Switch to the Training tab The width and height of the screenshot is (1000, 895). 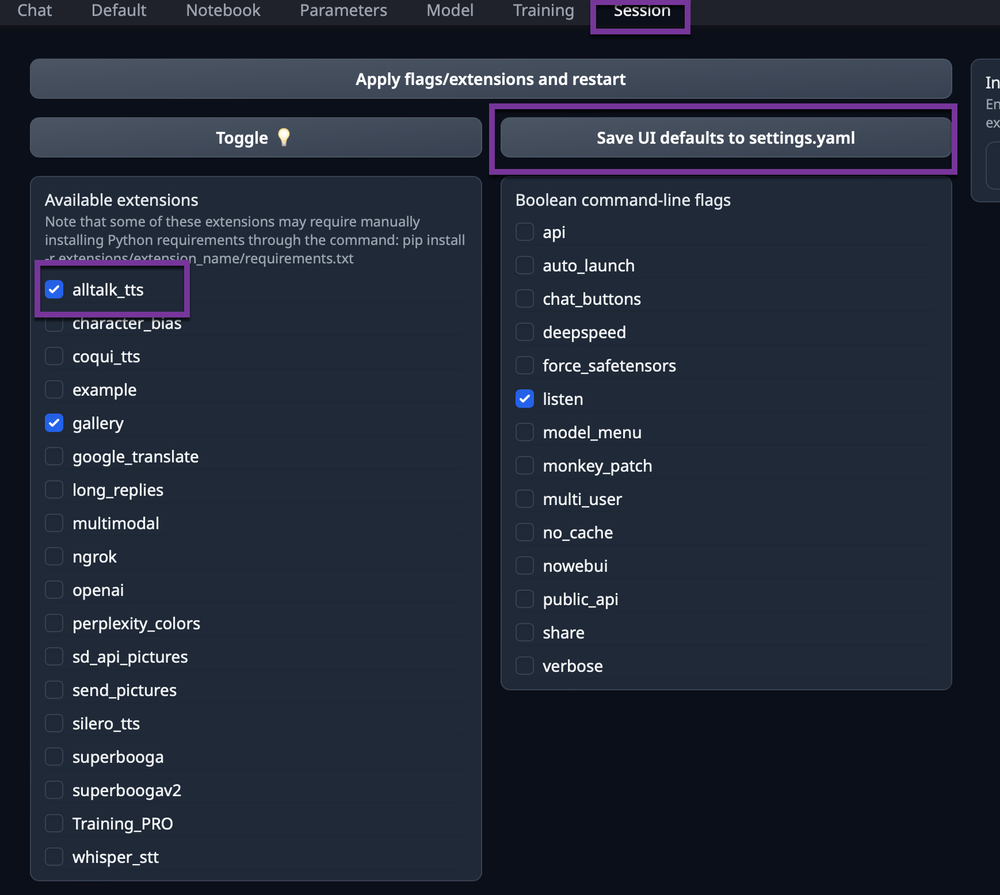coord(543,11)
